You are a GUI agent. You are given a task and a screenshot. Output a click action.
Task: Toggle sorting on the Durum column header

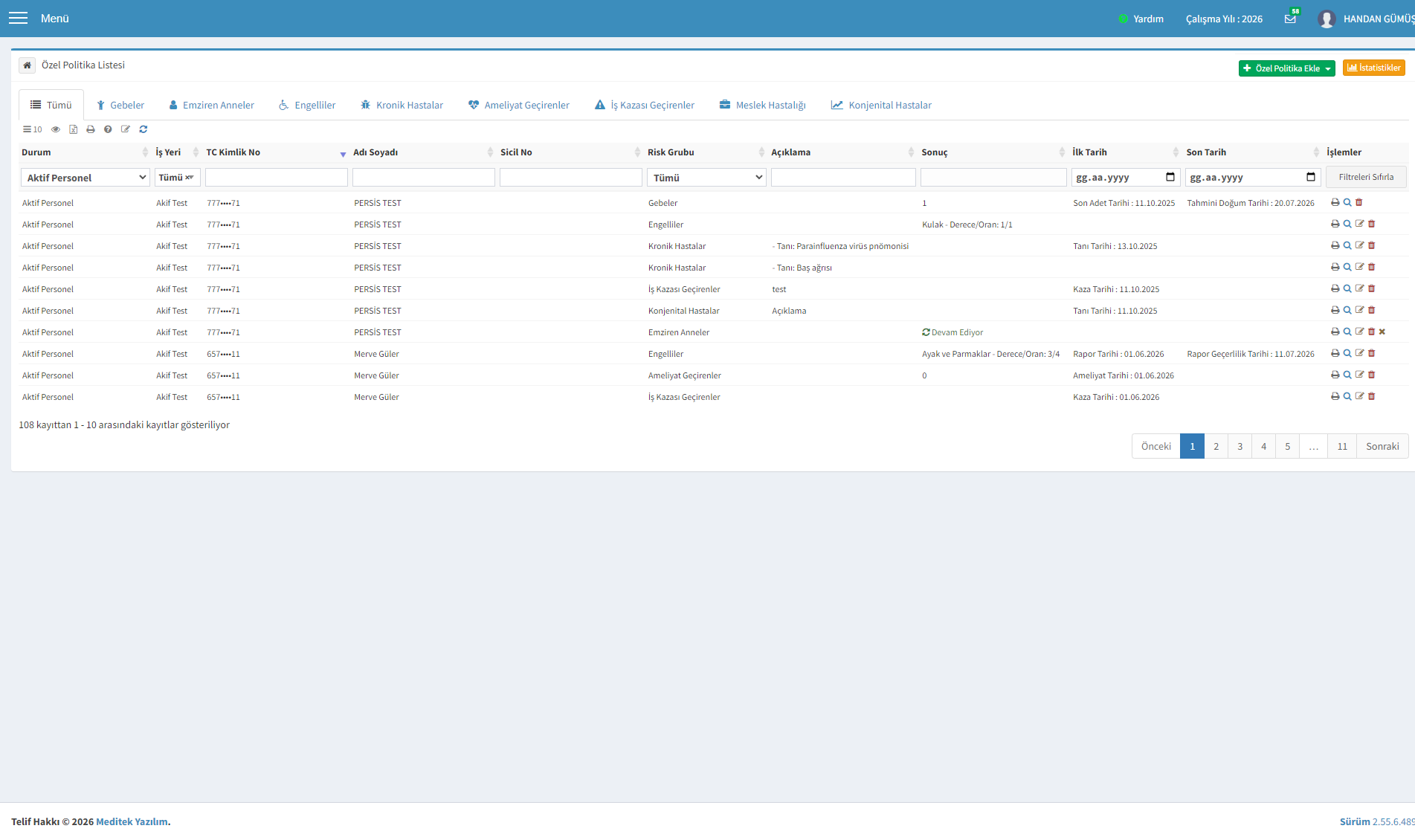(x=85, y=152)
